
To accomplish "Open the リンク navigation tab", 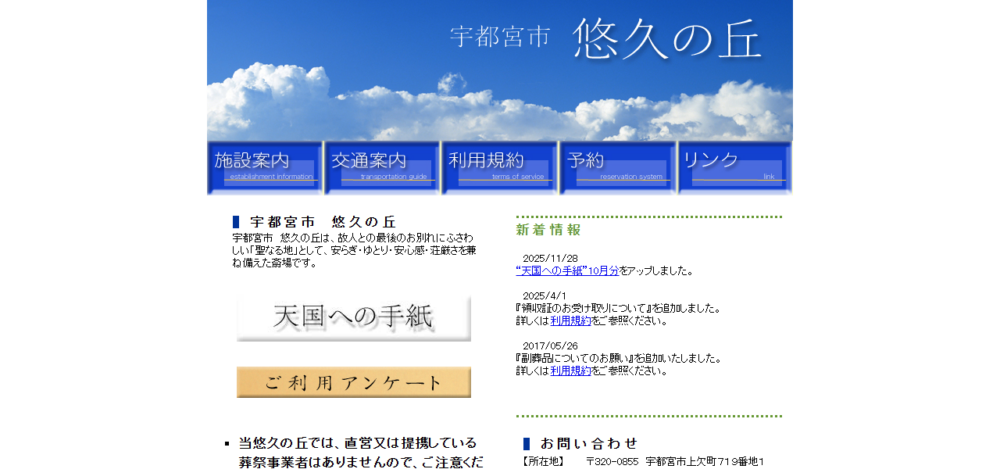I will tap(735, 168).
